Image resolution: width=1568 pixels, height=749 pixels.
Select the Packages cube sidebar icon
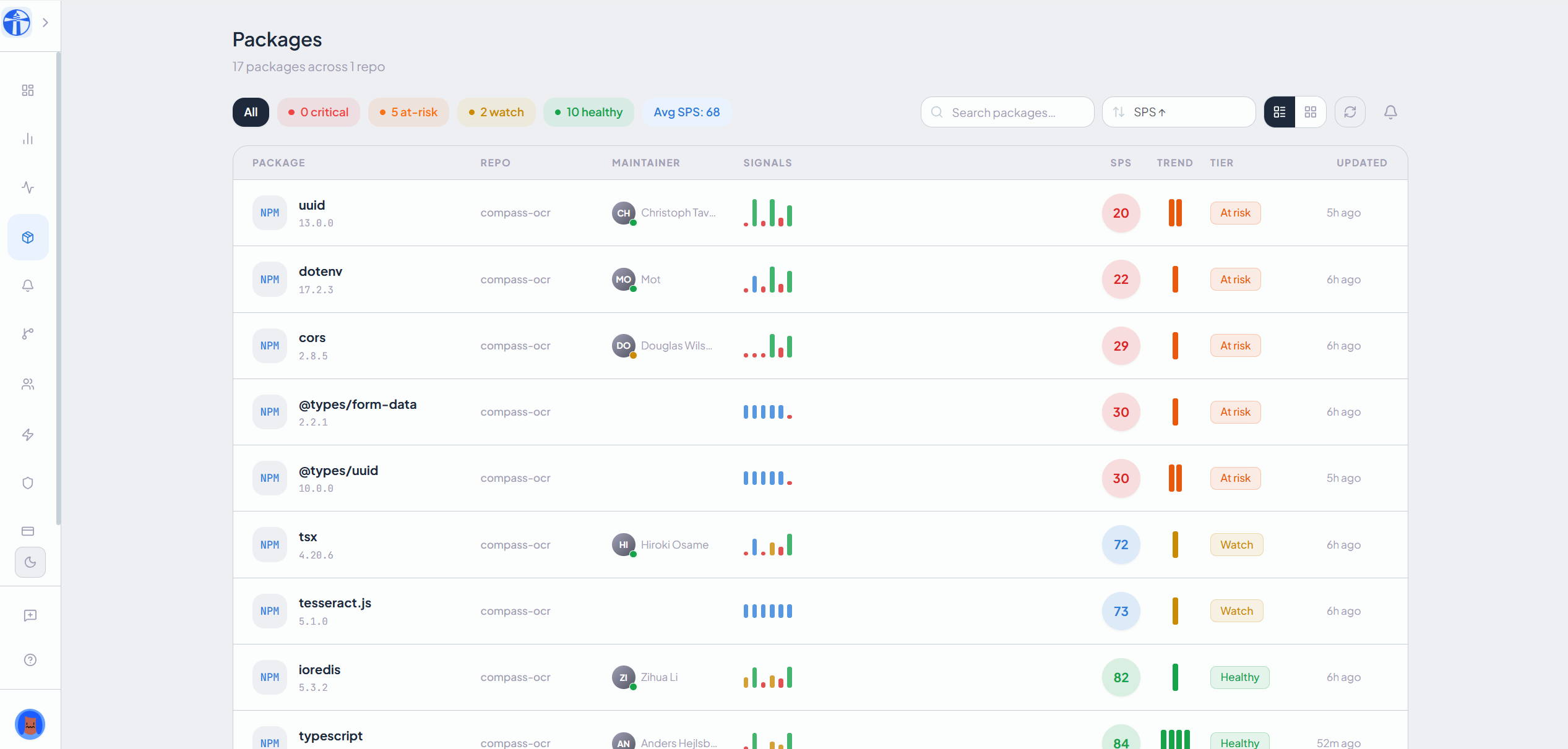click(x=28, y=238)
